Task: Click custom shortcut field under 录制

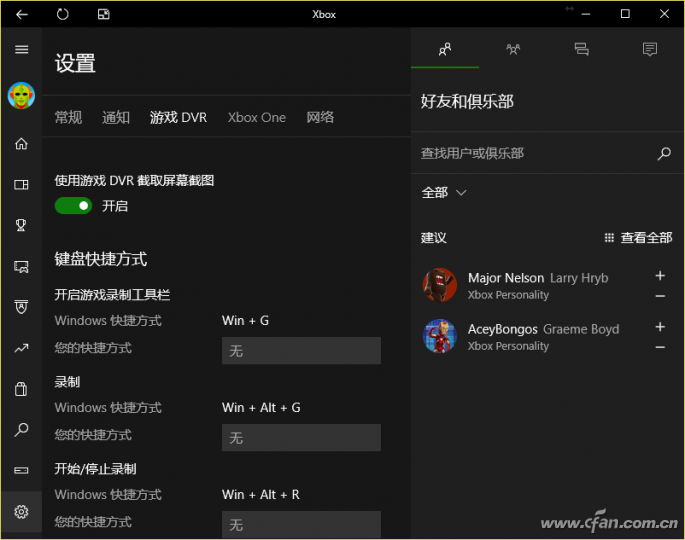Action: pyautogui.click(x=301, y=437)
